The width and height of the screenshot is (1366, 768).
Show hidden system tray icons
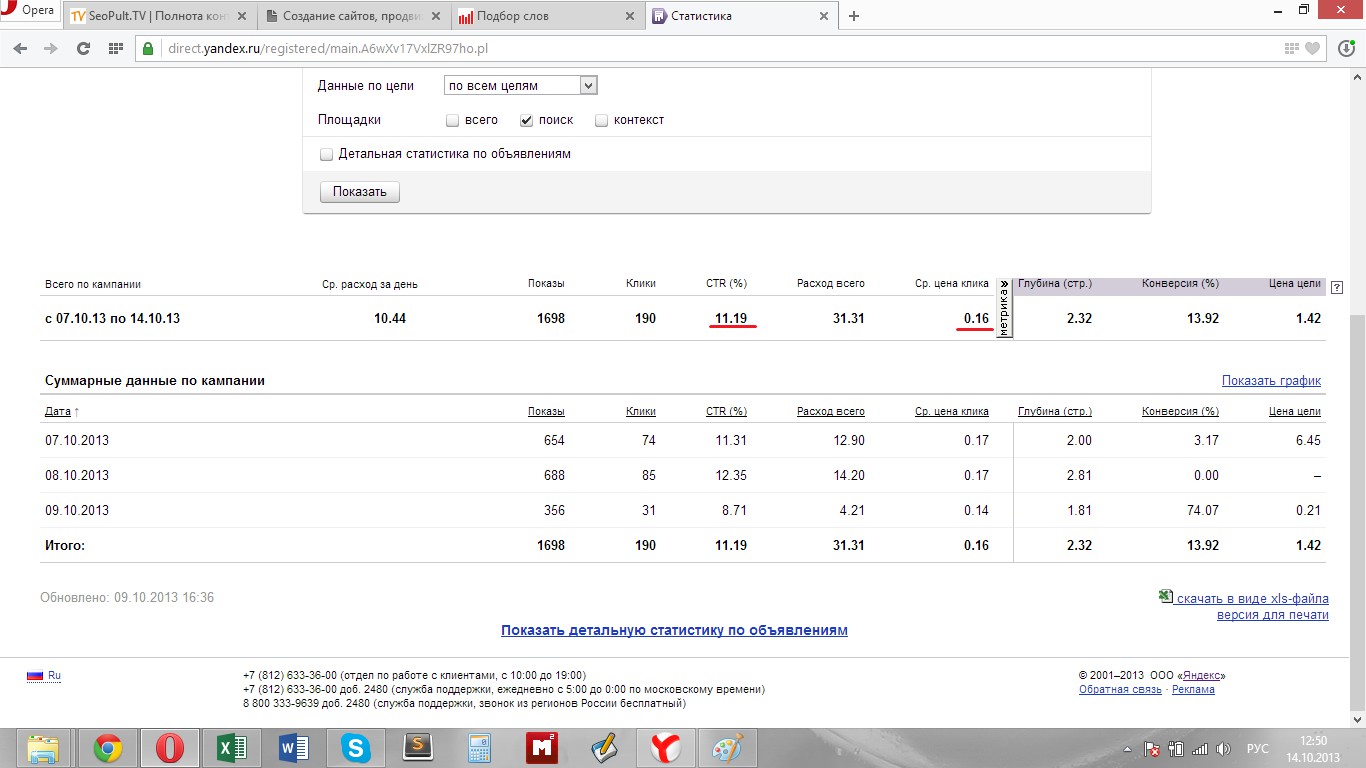coord(1129,749)
